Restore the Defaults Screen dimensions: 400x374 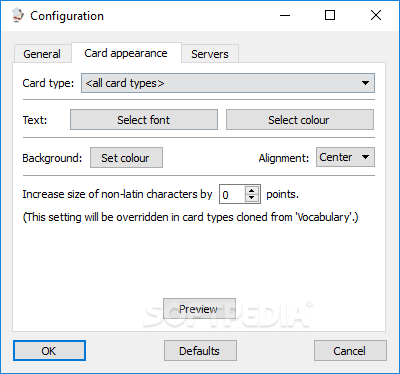coord(200,351)
